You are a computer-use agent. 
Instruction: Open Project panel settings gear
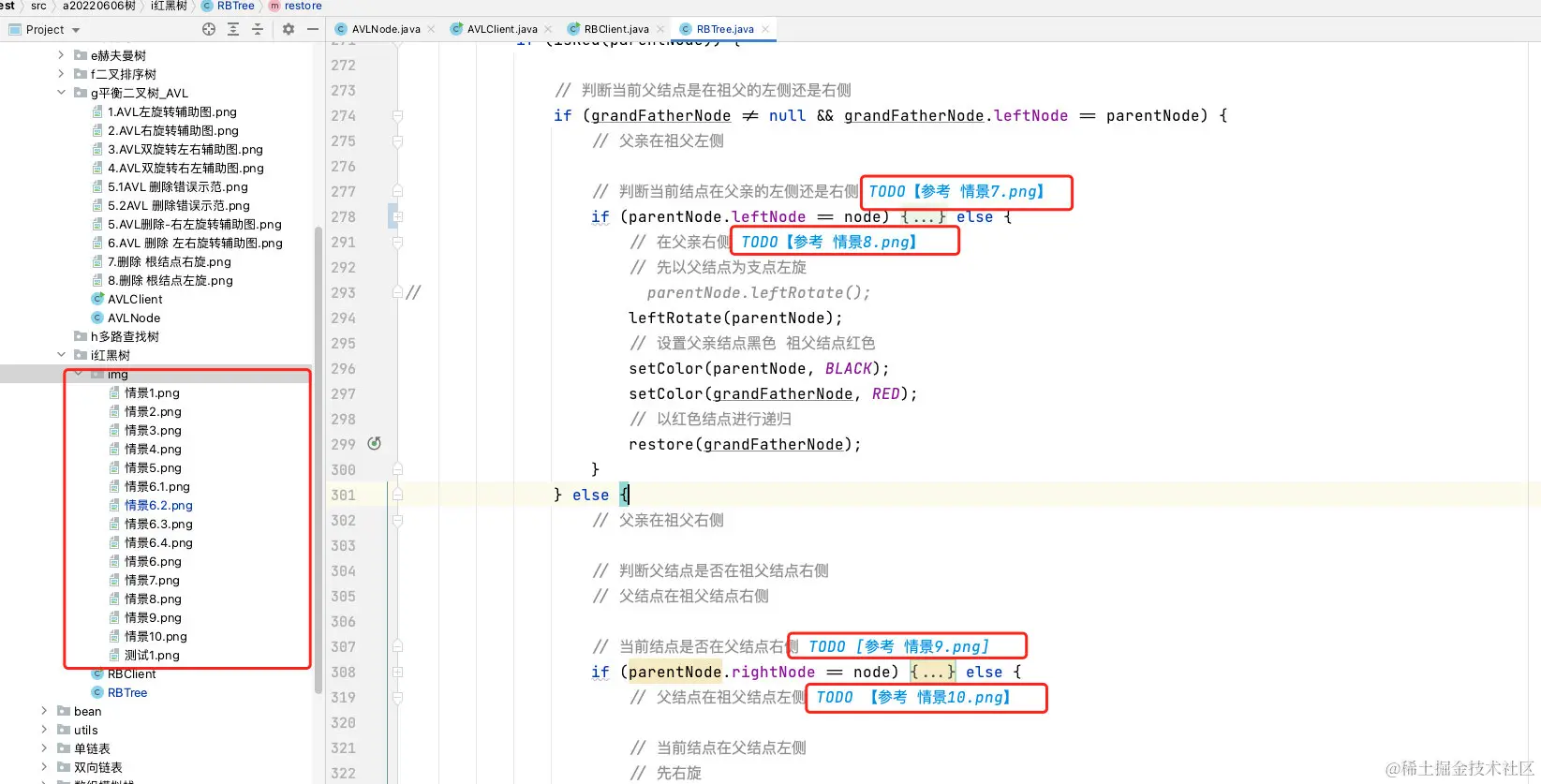click(x=289, y=29)
